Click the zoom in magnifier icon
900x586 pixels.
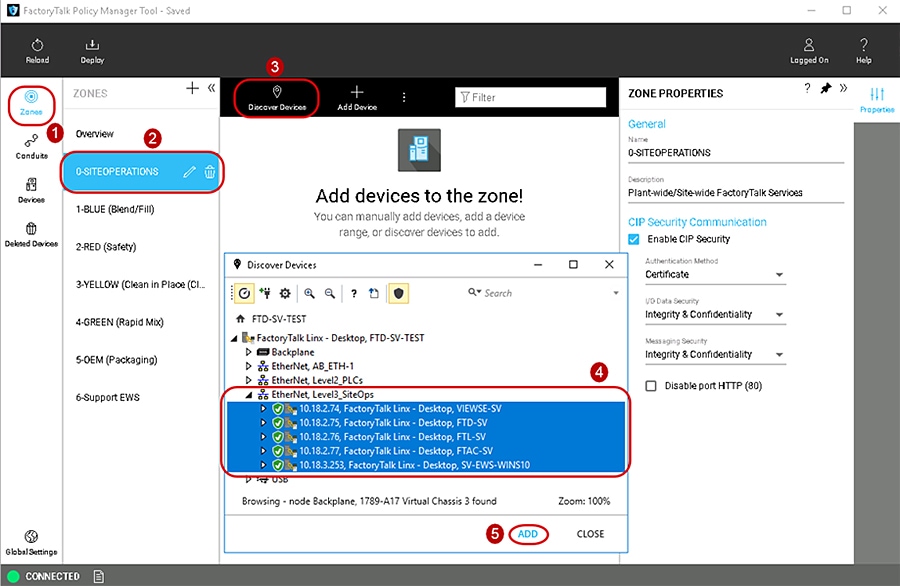coord(309,293)
